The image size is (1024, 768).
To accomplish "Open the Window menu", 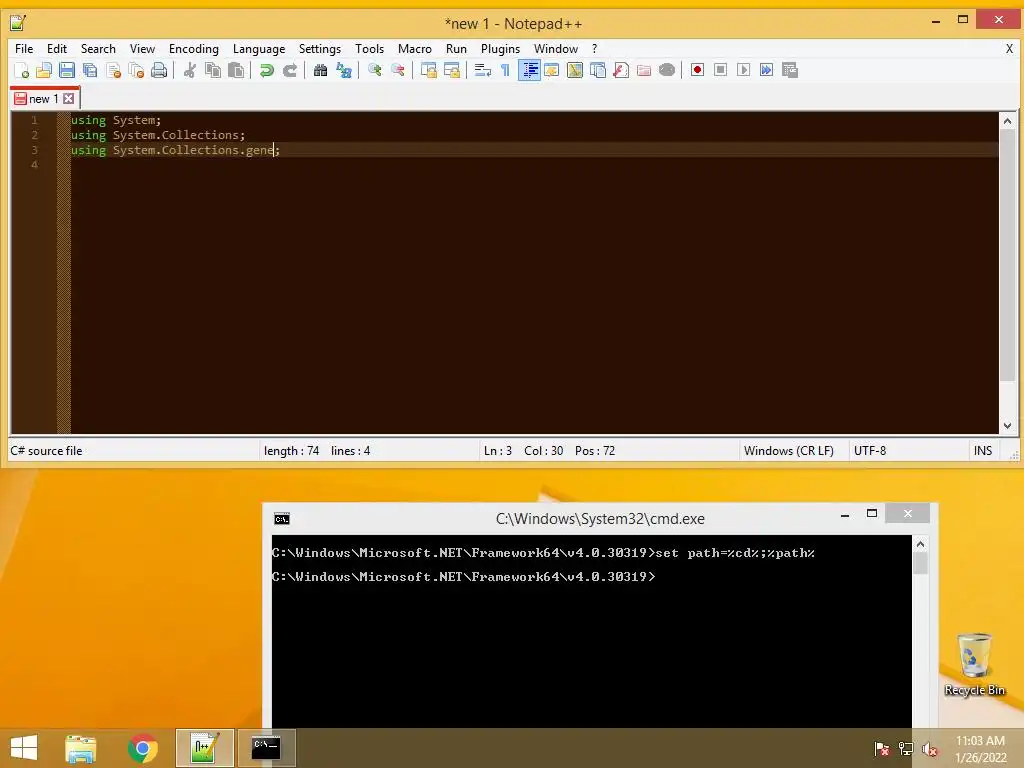I will pyautogui.click(x=556, y=49).
